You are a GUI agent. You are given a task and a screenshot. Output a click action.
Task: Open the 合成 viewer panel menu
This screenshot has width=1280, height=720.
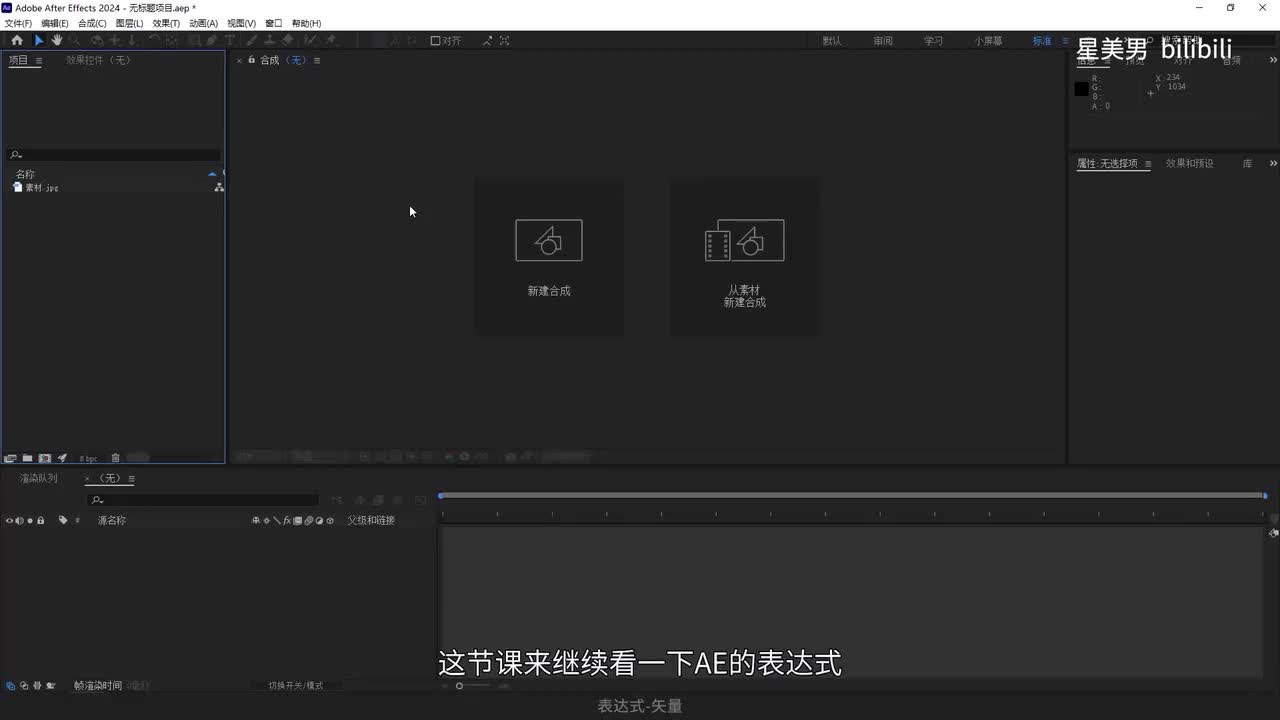pyautogui.click(x=317, y=60)
